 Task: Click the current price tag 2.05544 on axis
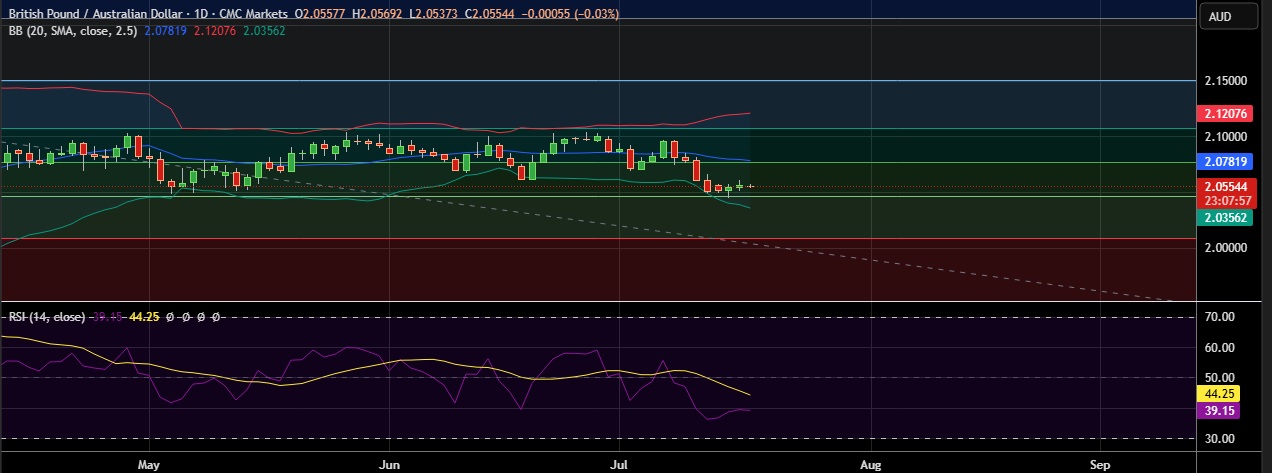tap(1227, 187)
